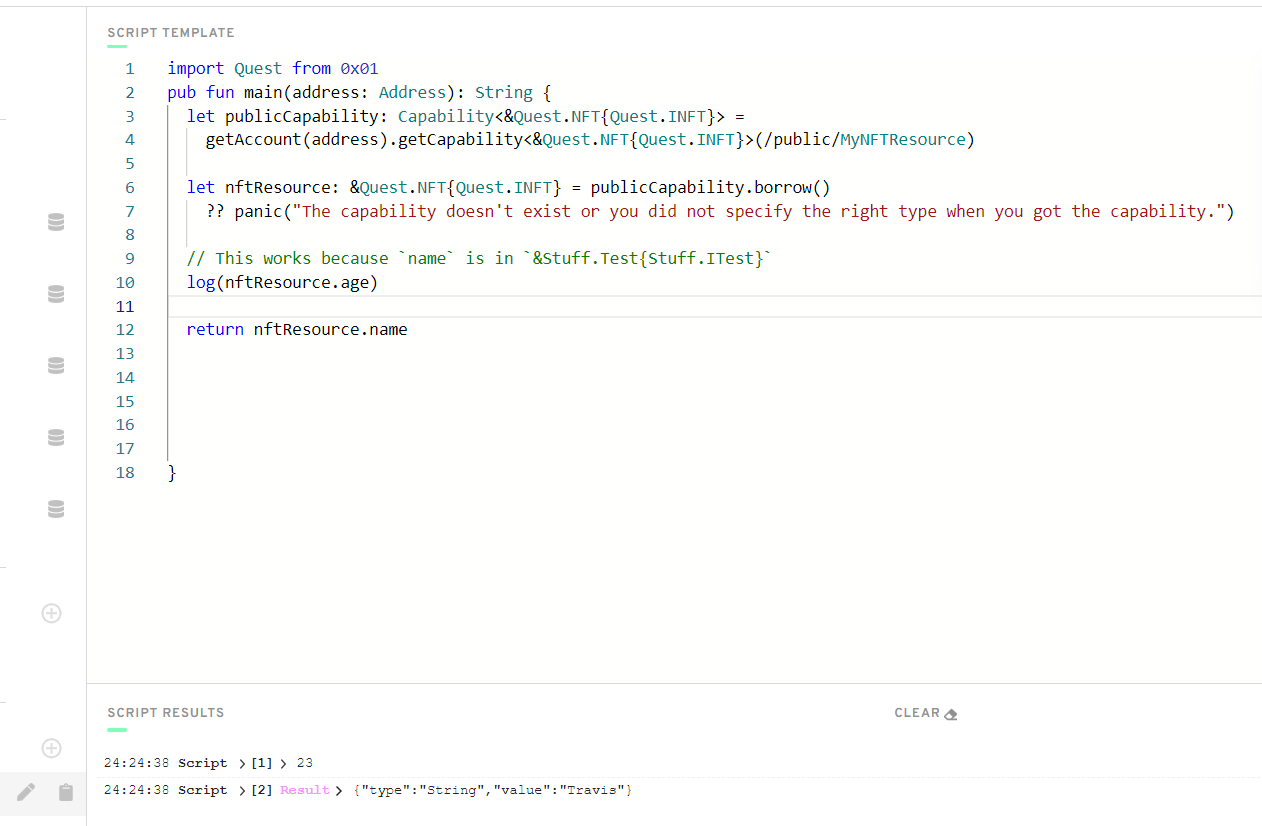Click 'publicCapability.borrow()' on line 6
Image resolution: width=1262 pixels, height=826 pixels.
pos(711,187)
